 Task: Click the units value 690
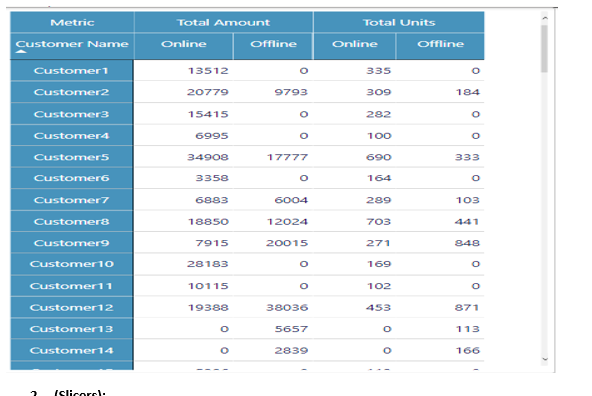(378, 157)
